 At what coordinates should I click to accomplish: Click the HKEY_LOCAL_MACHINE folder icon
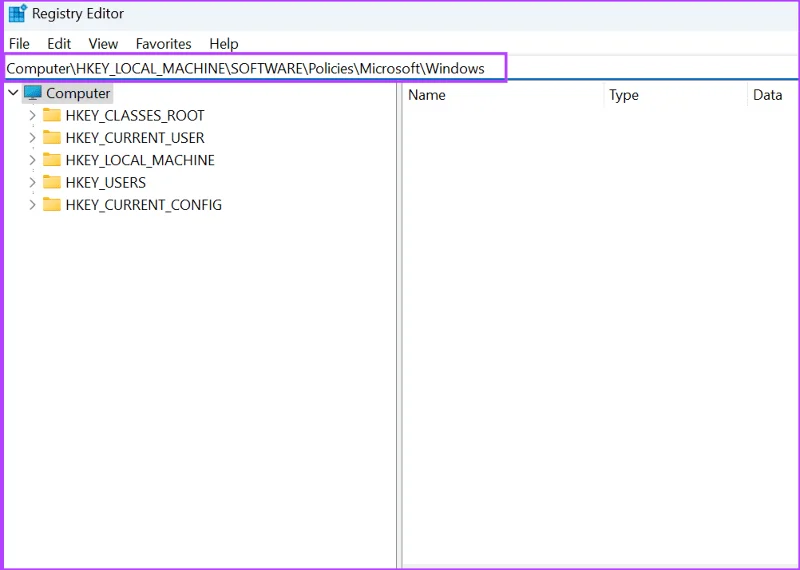coord(52,160)
